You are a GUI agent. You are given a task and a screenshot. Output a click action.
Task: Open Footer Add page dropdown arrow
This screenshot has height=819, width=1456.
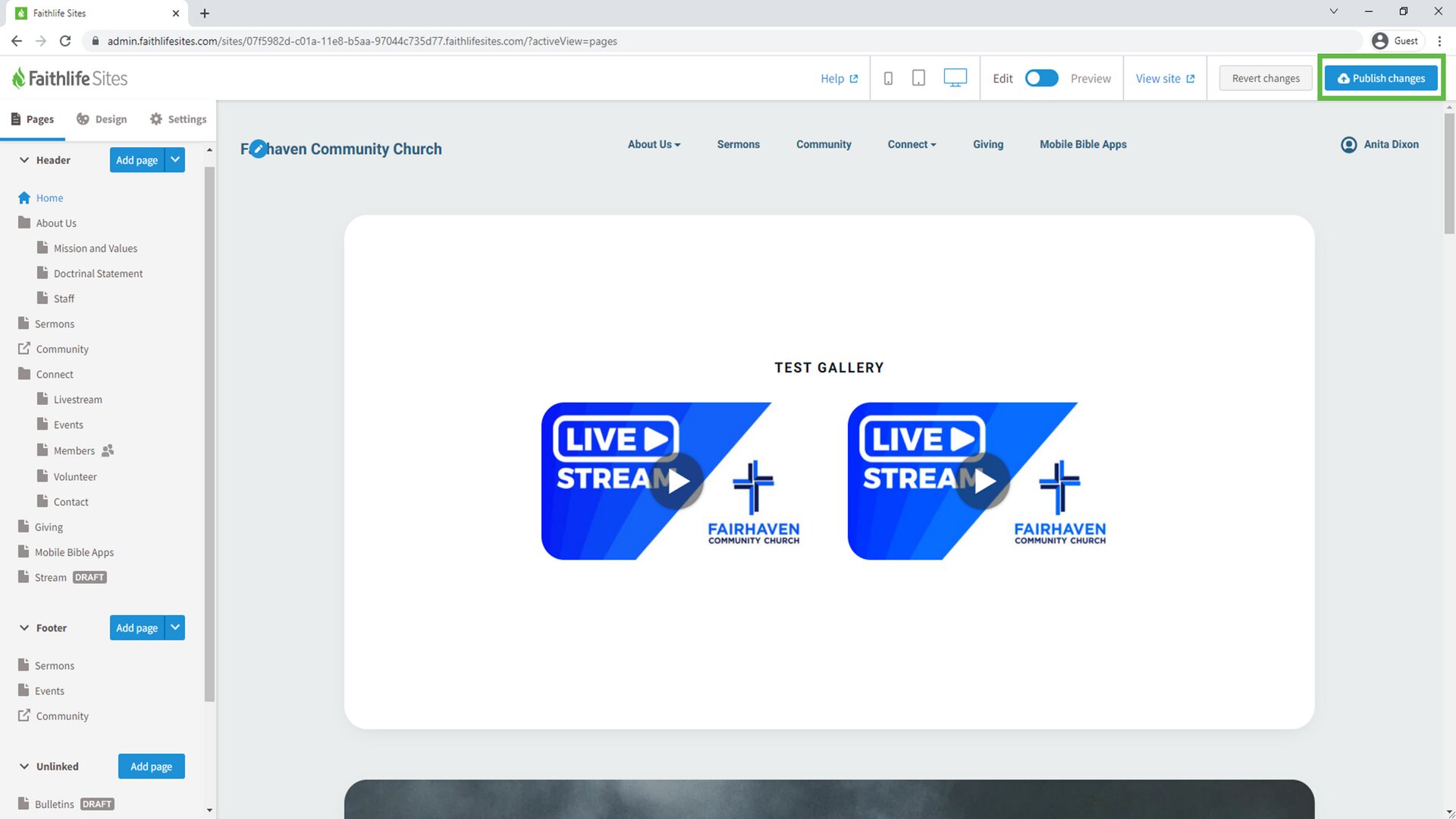(x=175, y=628)
